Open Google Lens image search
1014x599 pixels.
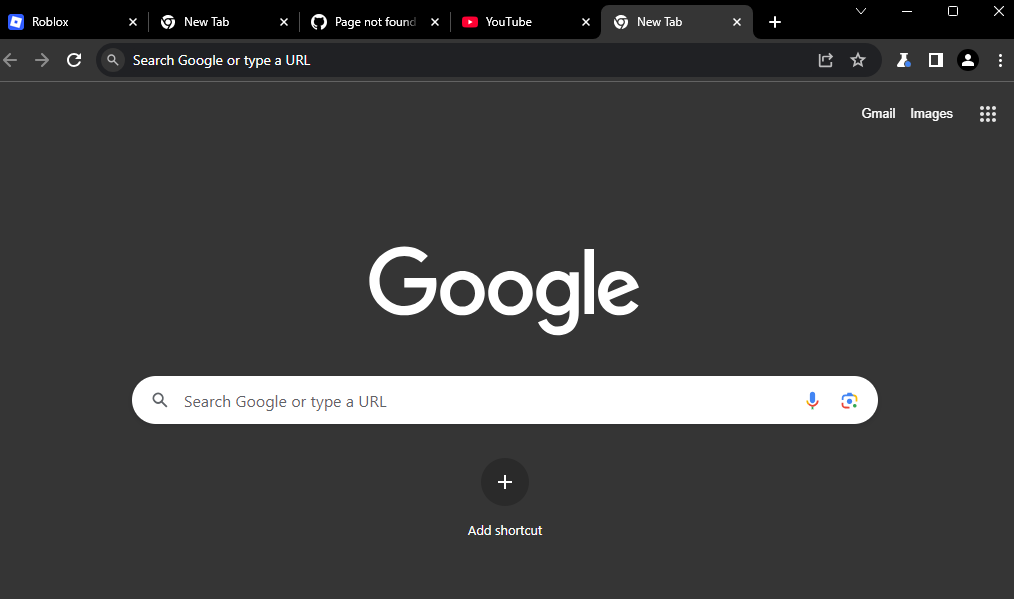coord(849,401)
